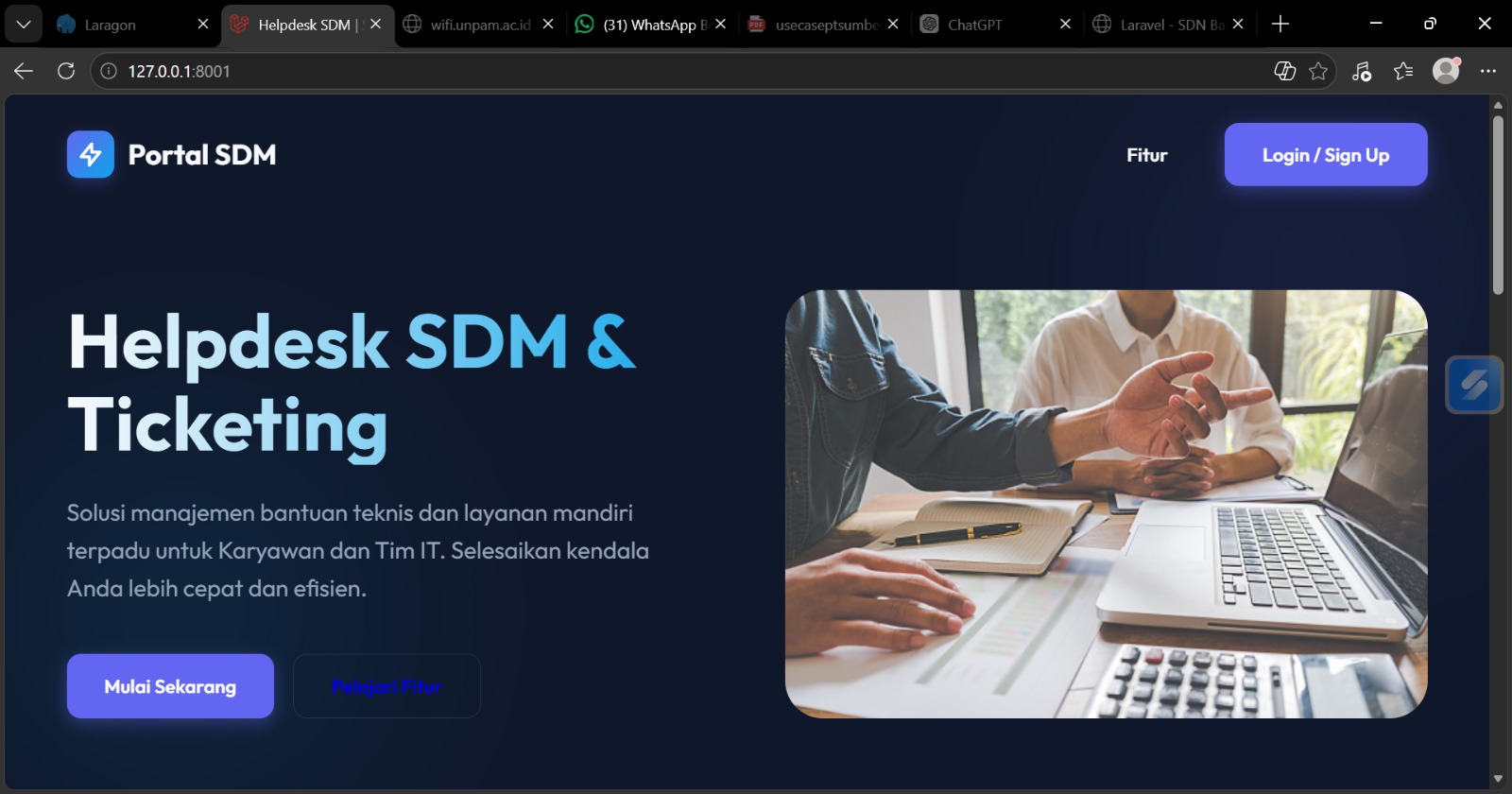This screenshot has height=794, width=1512.
Task: Close the Laragon tab
Action: tap(203, 25)
